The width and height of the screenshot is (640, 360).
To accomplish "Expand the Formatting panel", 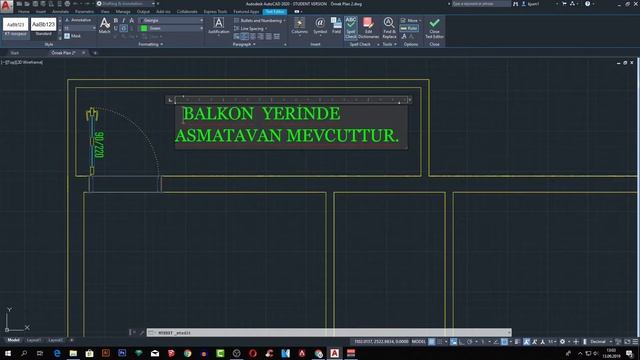I will point(150,44).
